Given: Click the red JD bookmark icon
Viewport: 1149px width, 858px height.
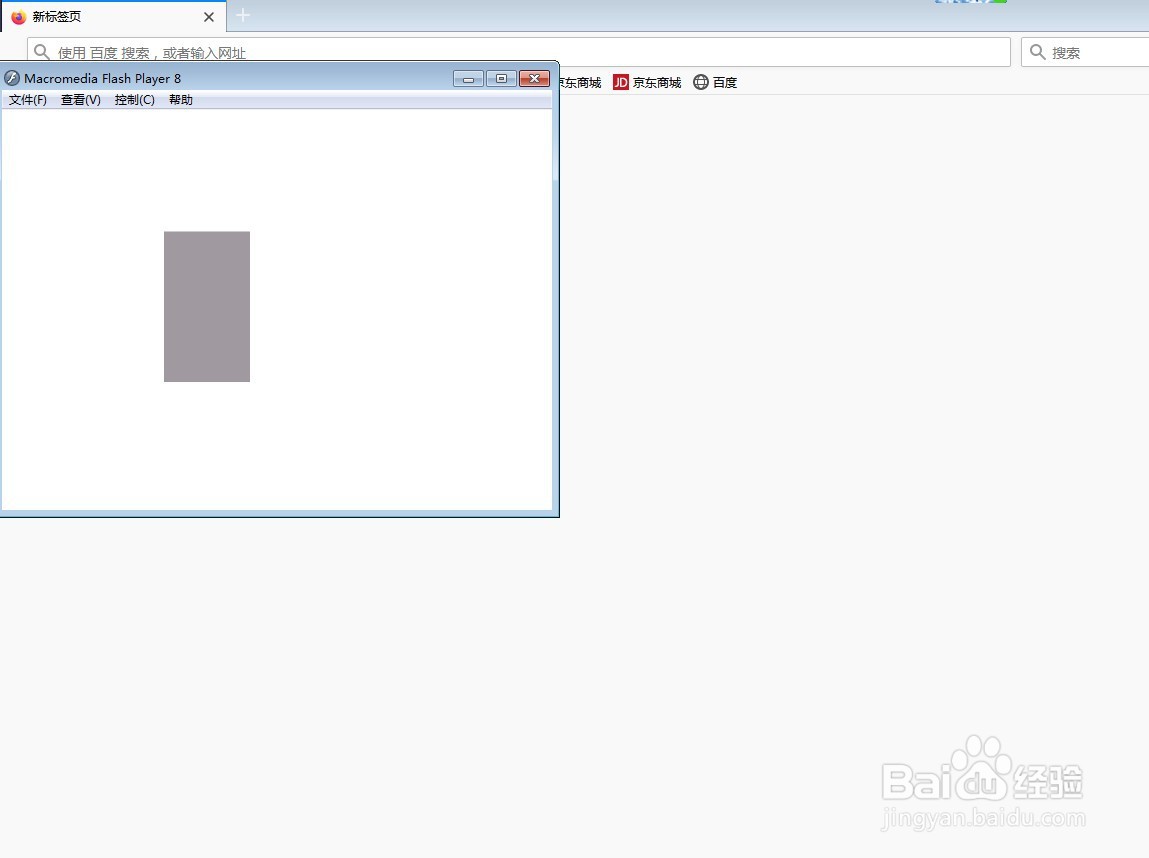Looking at the screenshot, I should click(621, 82).
